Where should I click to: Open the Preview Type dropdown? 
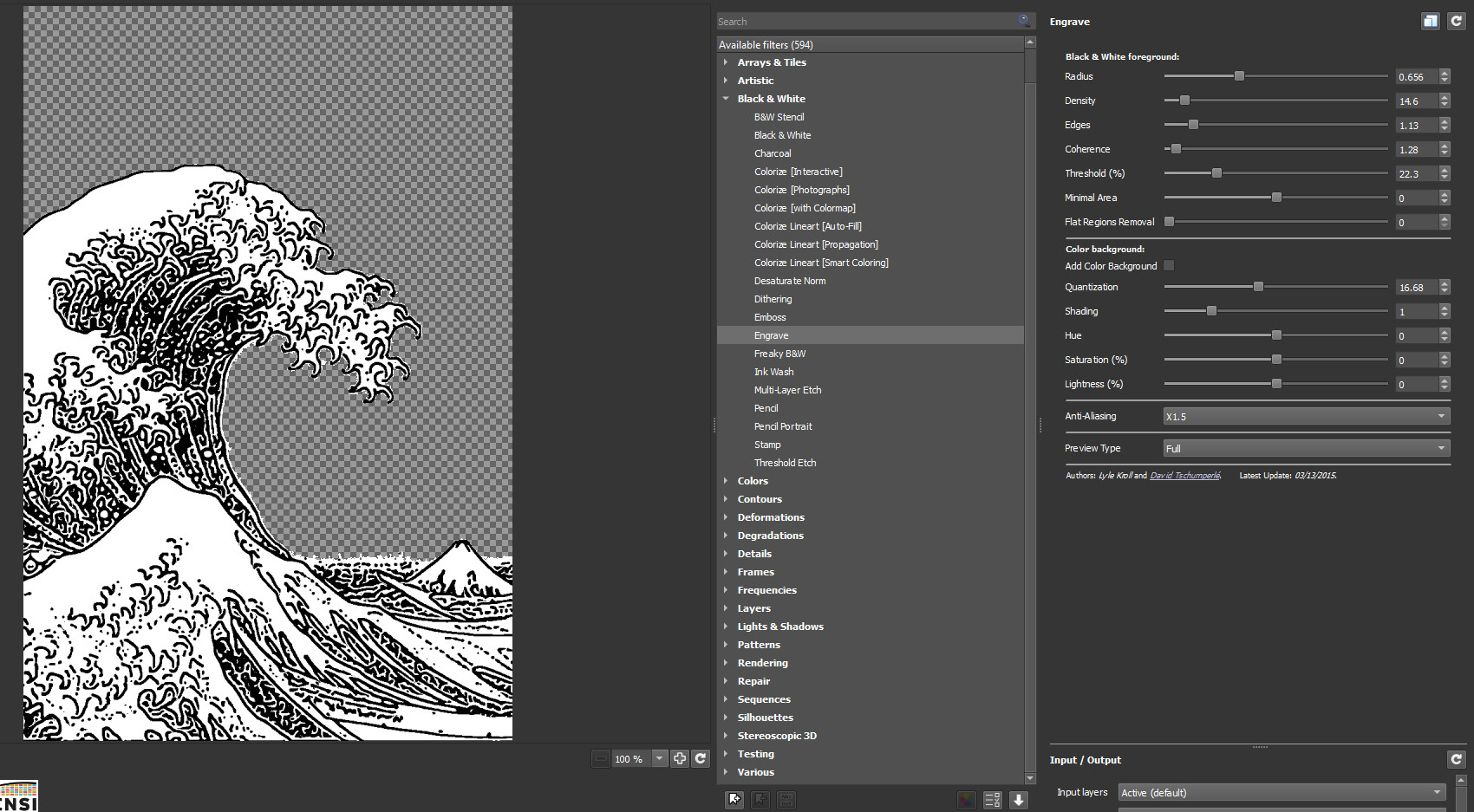(1306, 449)
